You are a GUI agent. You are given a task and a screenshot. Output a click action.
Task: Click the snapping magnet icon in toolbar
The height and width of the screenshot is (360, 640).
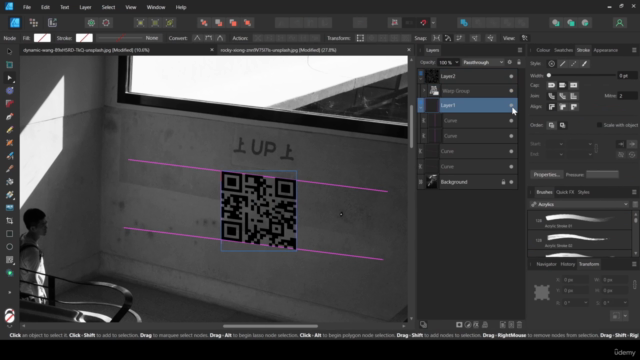pos(423,23)
